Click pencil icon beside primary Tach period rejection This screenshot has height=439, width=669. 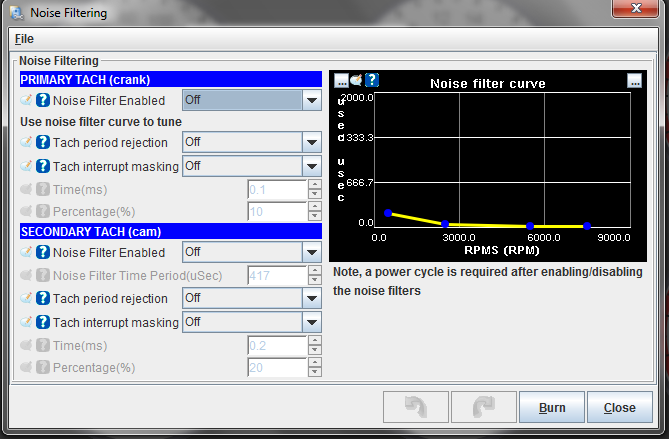tap(26, 142)
